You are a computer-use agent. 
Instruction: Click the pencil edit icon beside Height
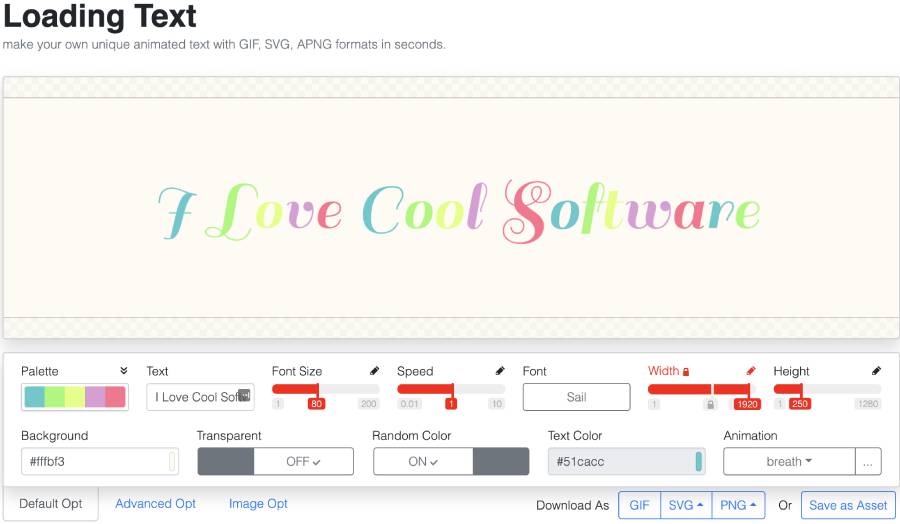point(876,371)
